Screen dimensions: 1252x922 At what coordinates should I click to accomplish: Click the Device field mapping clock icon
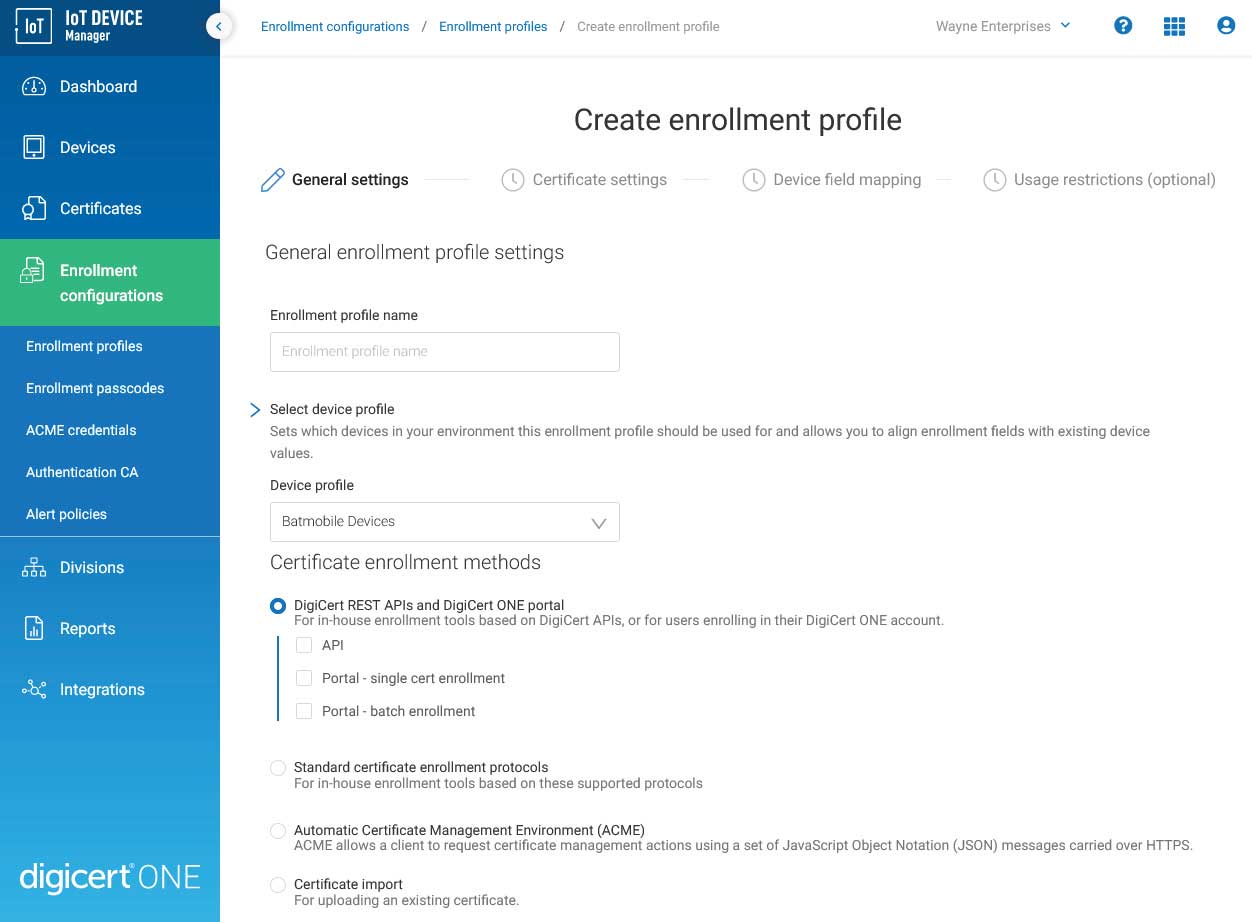[x=753, y=180]
